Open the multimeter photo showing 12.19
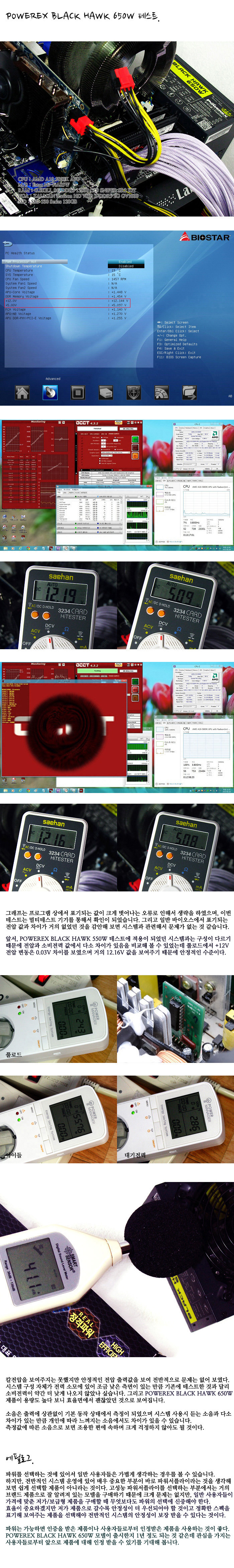This screenshot has height=1568, width=234. (x=58, y=605)
